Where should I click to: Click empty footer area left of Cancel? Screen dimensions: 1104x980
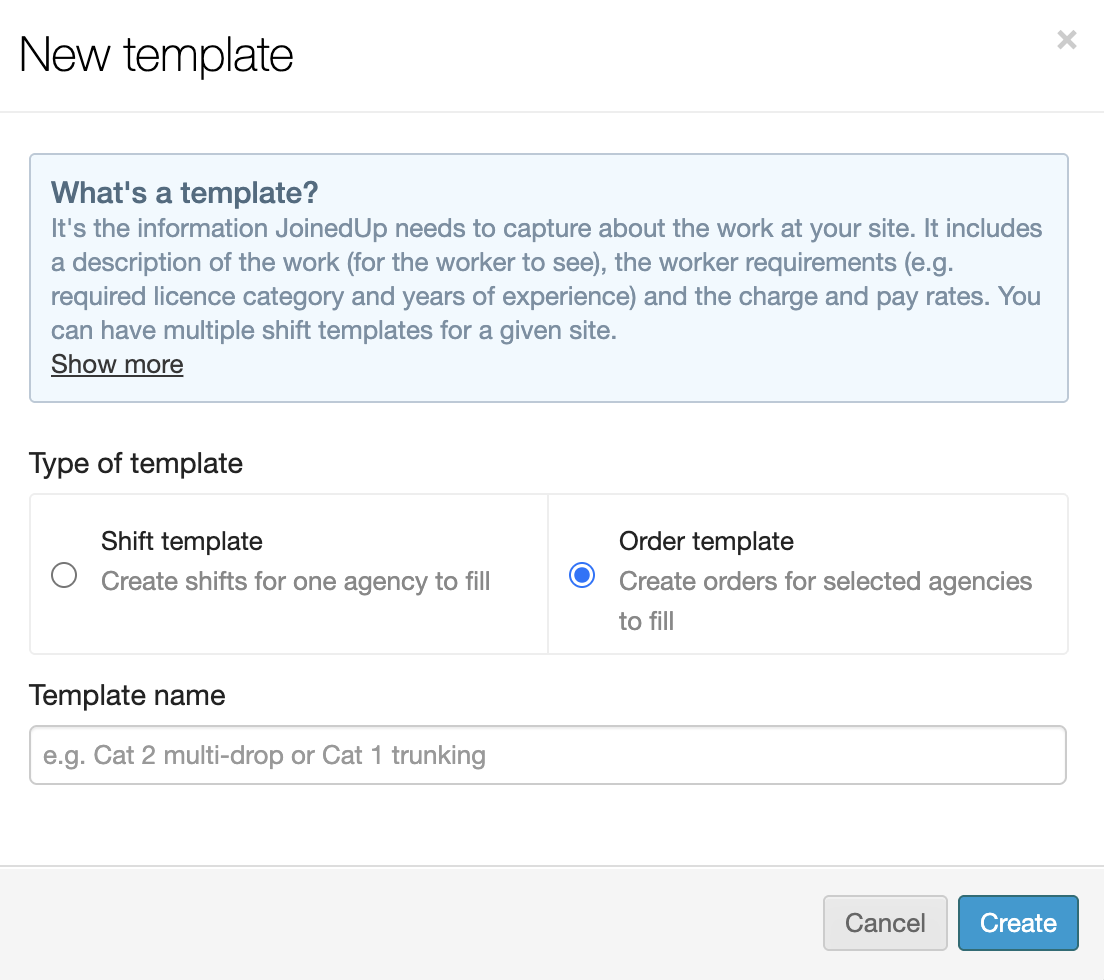[400, 922]
